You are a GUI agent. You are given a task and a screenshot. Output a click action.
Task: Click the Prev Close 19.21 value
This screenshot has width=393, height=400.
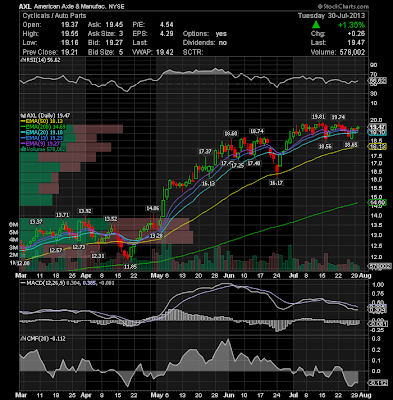(70, 52)
